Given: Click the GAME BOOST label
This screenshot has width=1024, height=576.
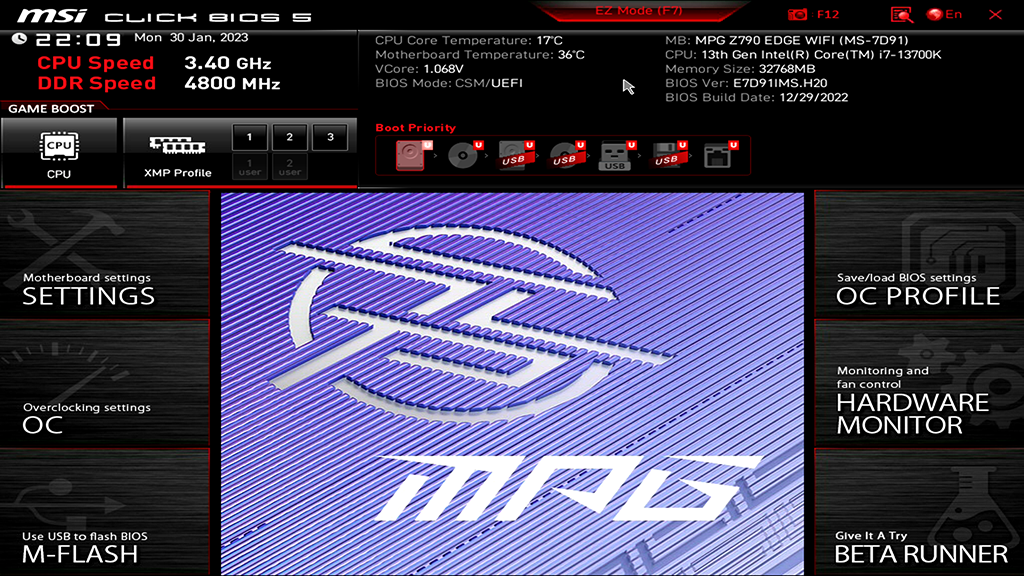Looking at the screenshot, I should tap(51, 108).
